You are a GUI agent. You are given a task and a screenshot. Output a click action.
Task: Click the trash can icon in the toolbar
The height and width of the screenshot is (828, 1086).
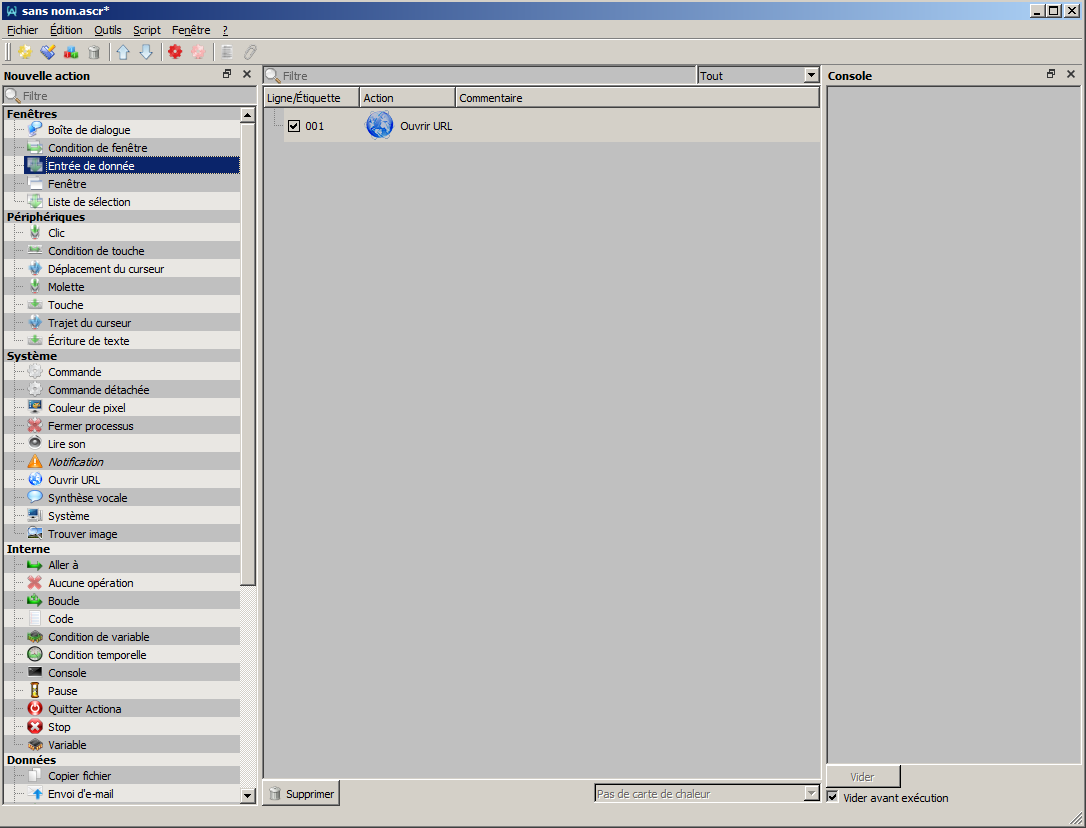coord(94,52)
